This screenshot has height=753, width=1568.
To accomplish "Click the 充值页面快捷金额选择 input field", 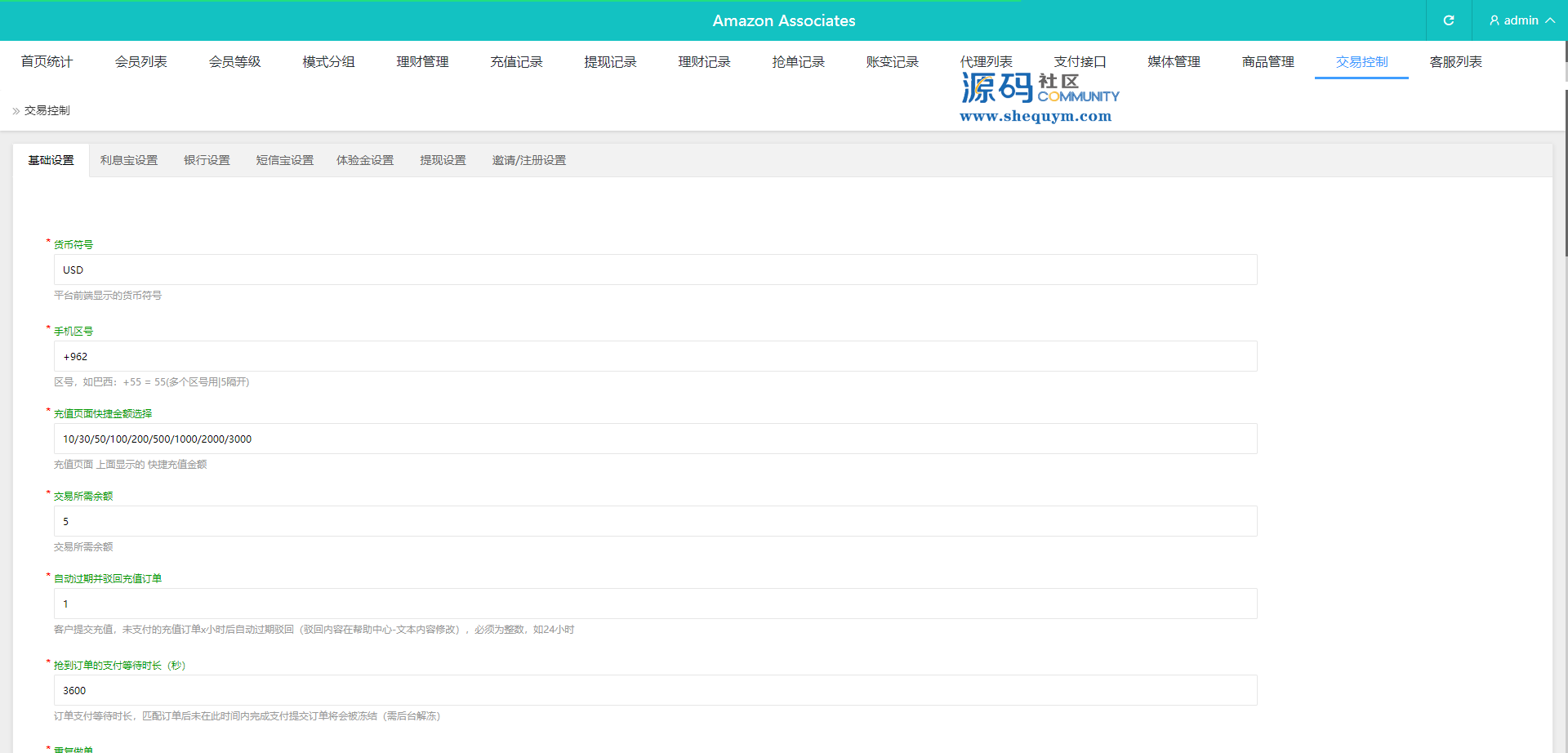I will pos(655,439).
